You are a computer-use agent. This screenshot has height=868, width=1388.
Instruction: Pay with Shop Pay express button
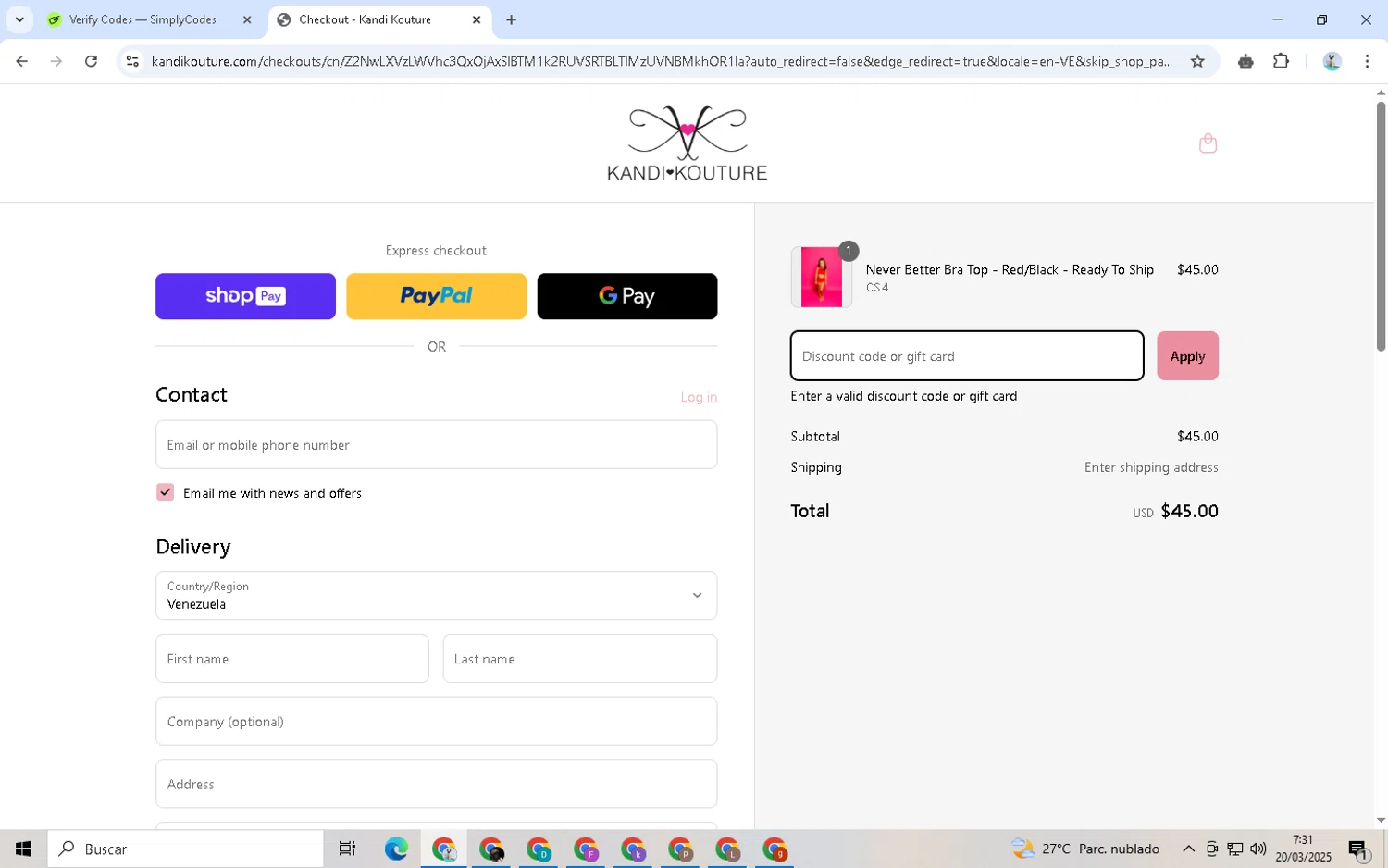245,296
